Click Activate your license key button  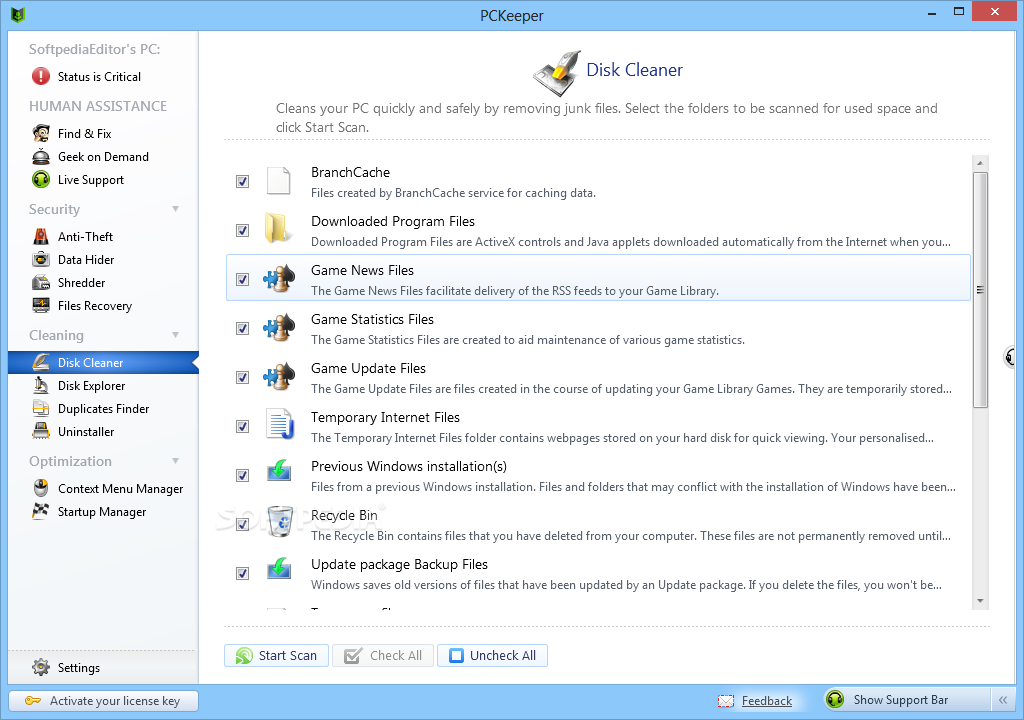click(103, 700)
